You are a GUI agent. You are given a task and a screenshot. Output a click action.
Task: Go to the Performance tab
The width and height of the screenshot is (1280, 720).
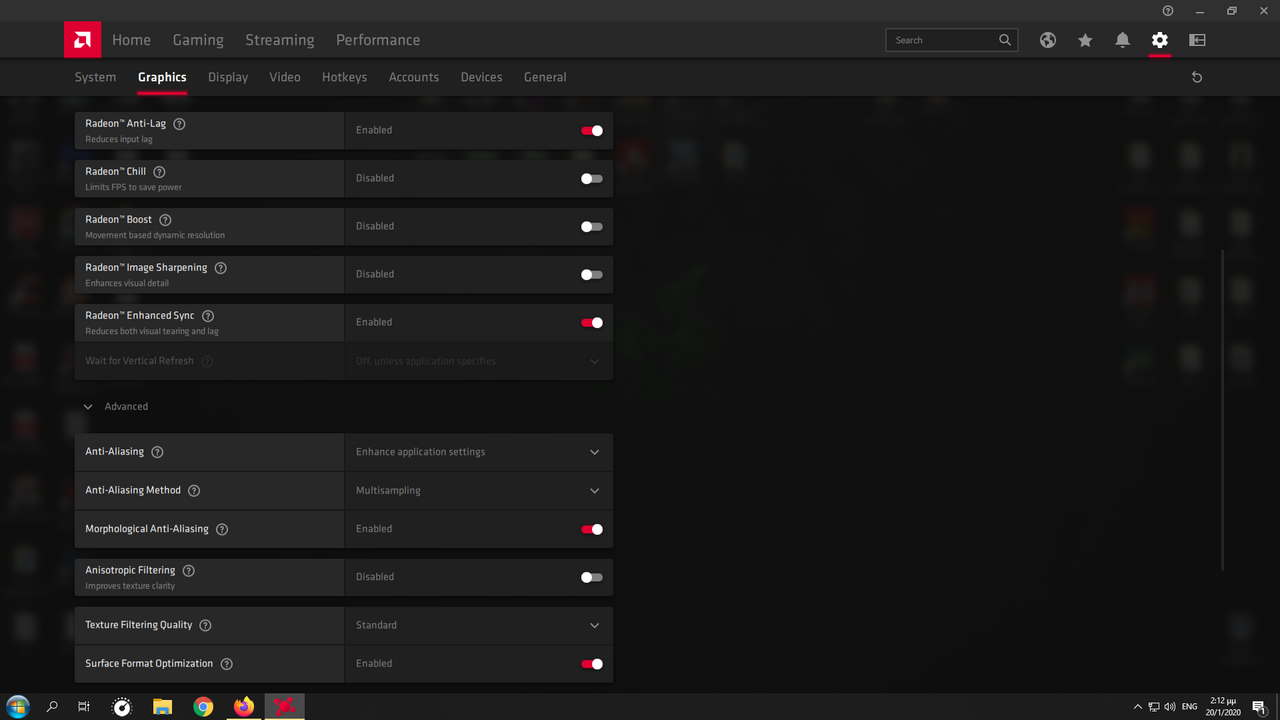(x=378, y=40)
